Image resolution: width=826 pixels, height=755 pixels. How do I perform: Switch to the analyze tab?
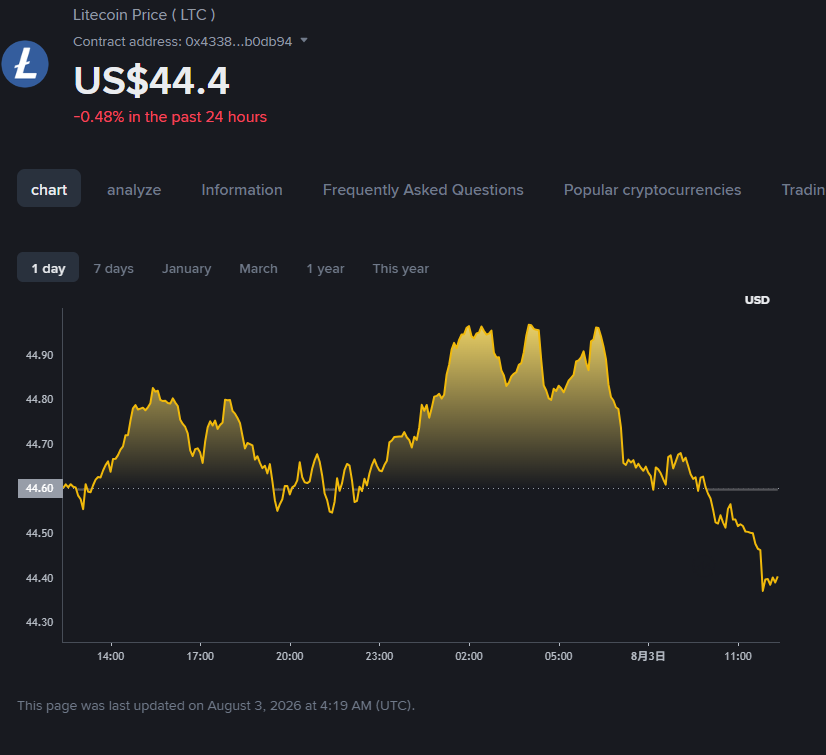134,190
